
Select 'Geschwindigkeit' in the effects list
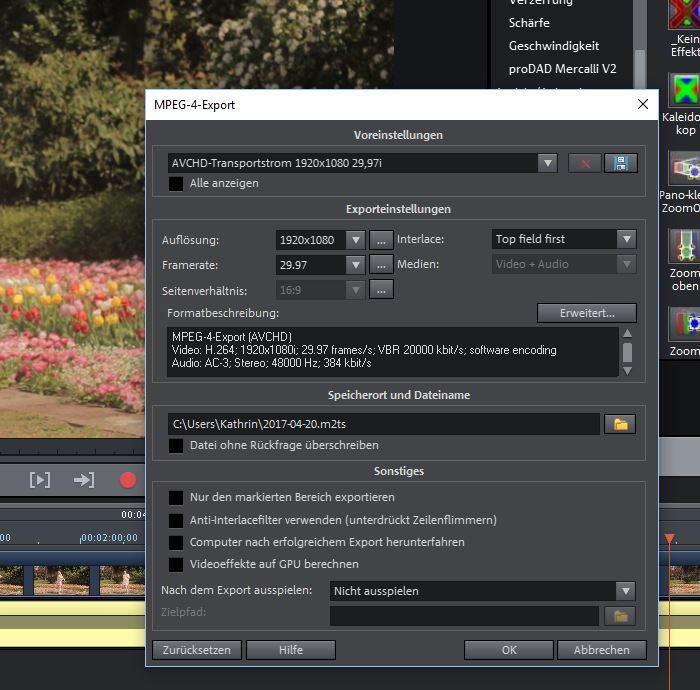click(553, 46)
